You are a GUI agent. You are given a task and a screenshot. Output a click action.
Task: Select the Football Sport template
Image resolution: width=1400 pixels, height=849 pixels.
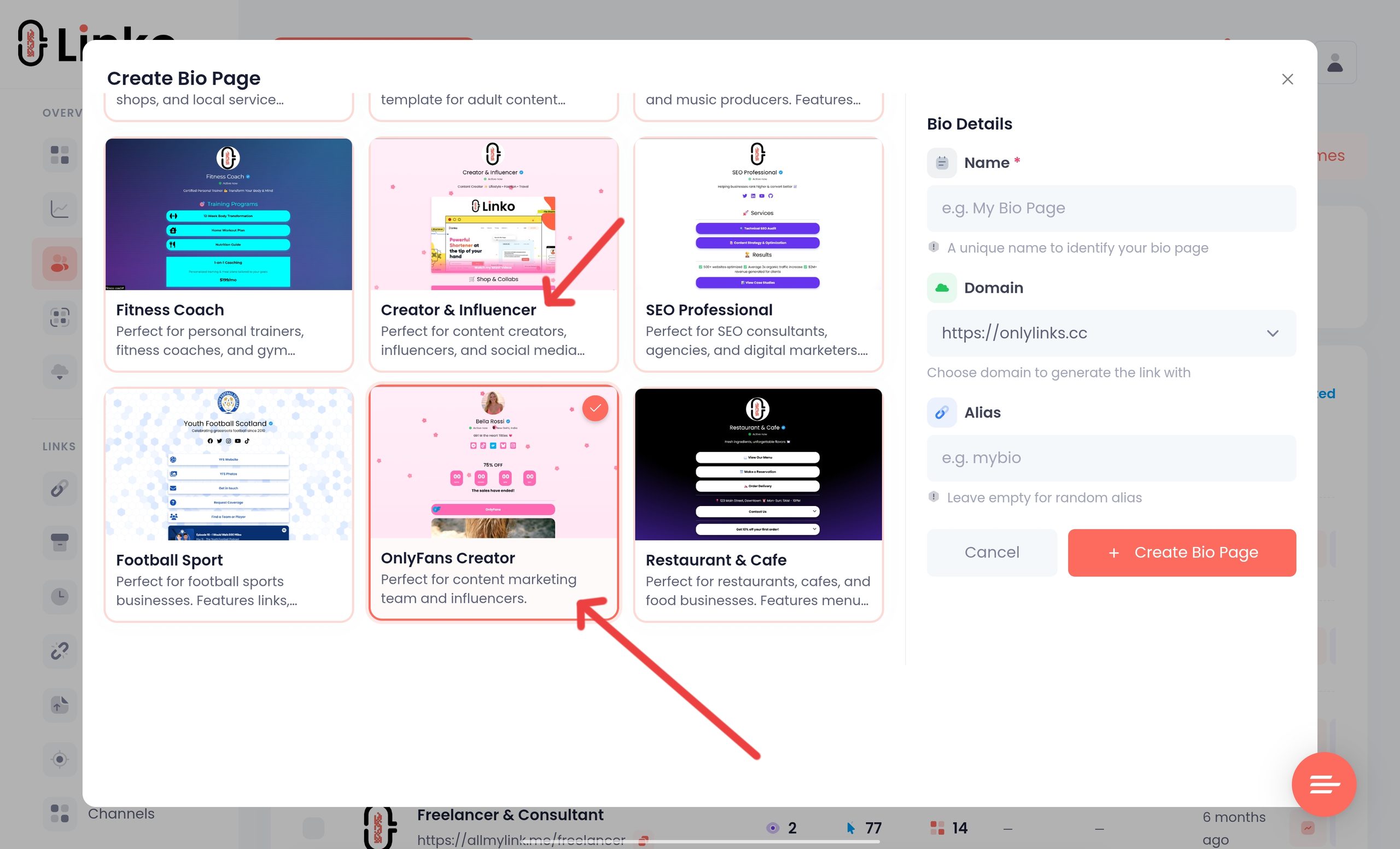[x=229, y=504]
